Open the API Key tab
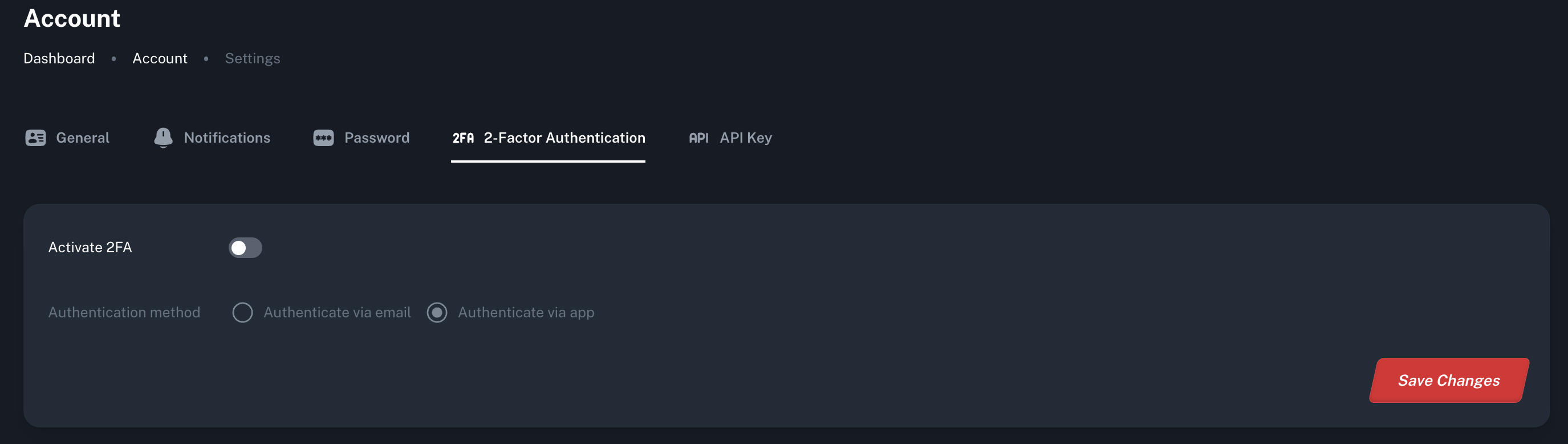Image resolution: width=1568 pixels, height=444 pixels. pyautogui.click(x=745, y=138)
